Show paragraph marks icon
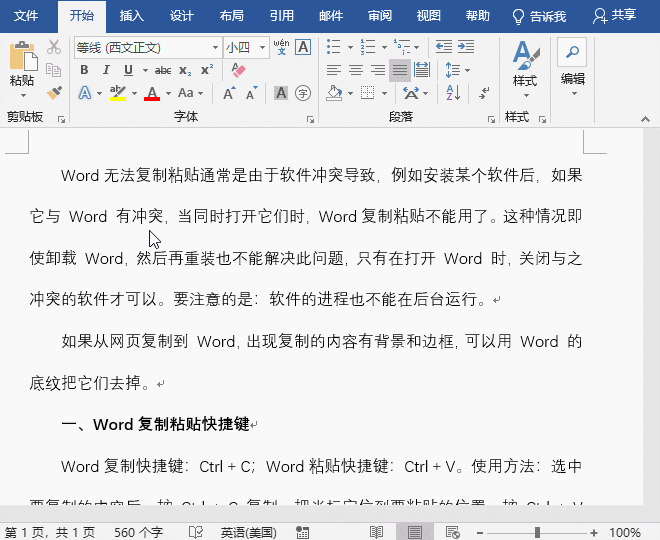Screen dimensions: 660x540 coord(484,93)
